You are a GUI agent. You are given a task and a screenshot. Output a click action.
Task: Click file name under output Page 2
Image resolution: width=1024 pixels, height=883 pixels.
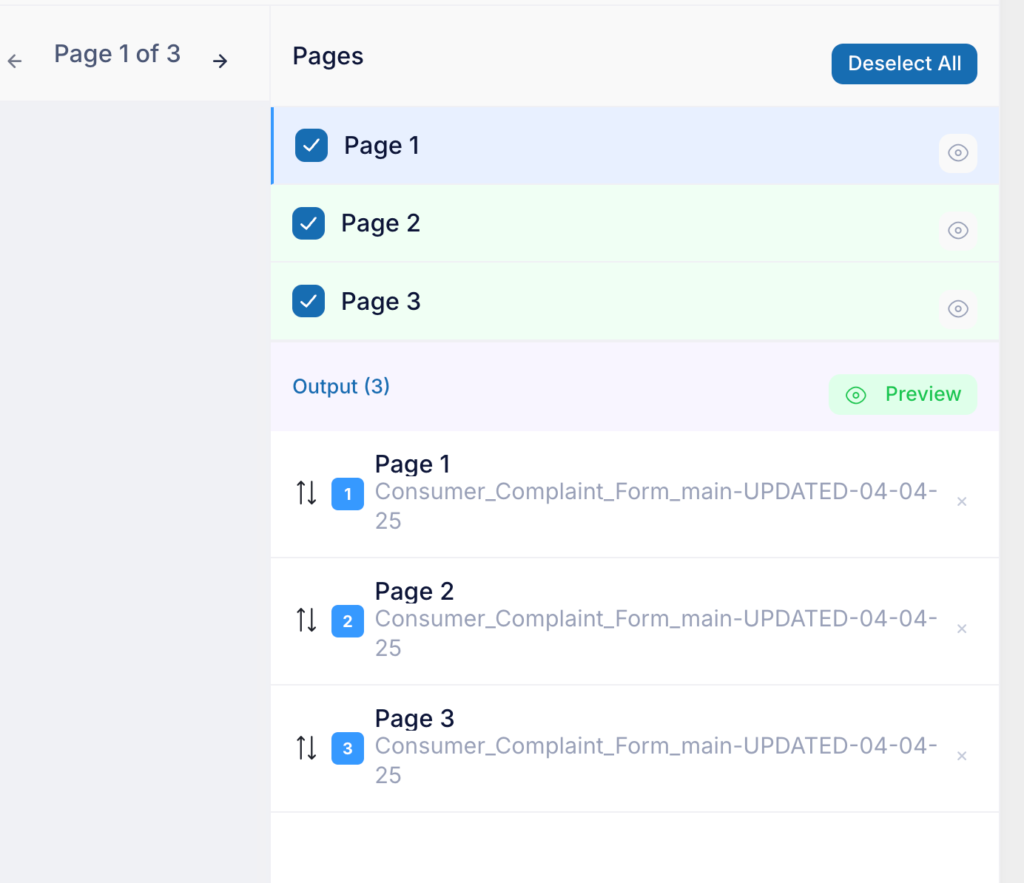656,634
